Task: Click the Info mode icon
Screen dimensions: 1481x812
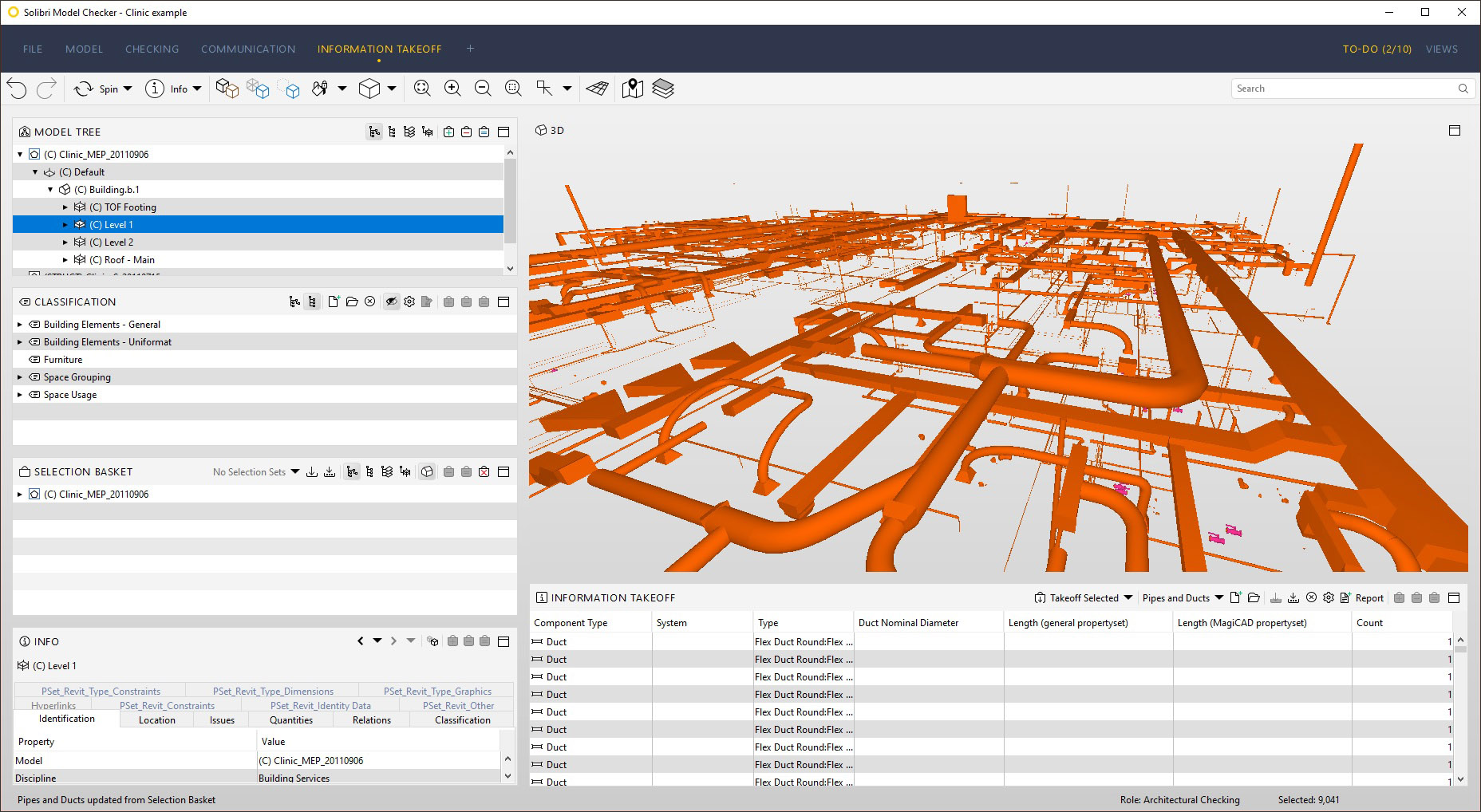Action: coord(154,89)
